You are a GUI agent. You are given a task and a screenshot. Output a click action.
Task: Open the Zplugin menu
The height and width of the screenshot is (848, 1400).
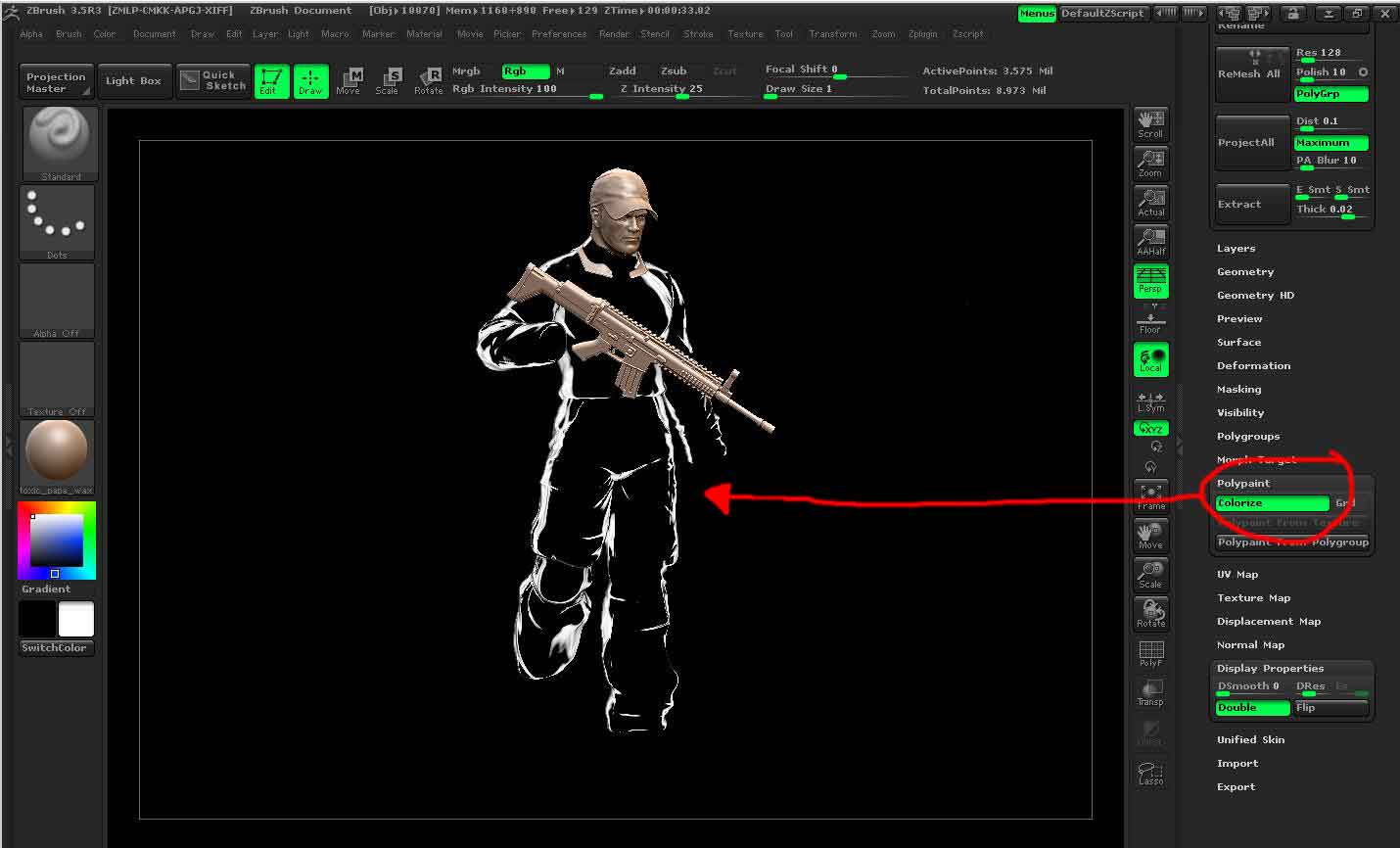click(x=922, y=34)
